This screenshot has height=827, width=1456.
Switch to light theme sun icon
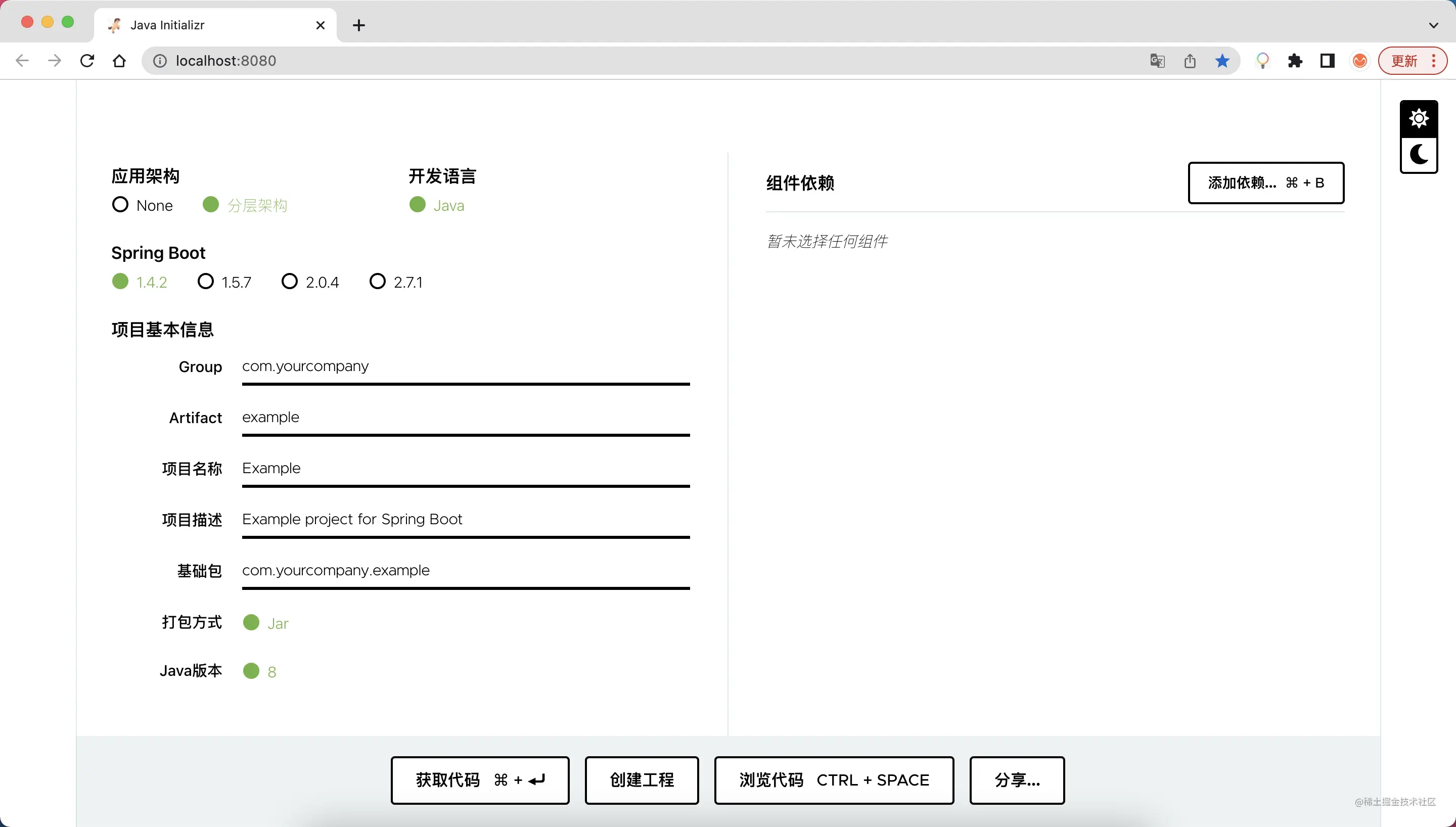(x=1419, y=119)
